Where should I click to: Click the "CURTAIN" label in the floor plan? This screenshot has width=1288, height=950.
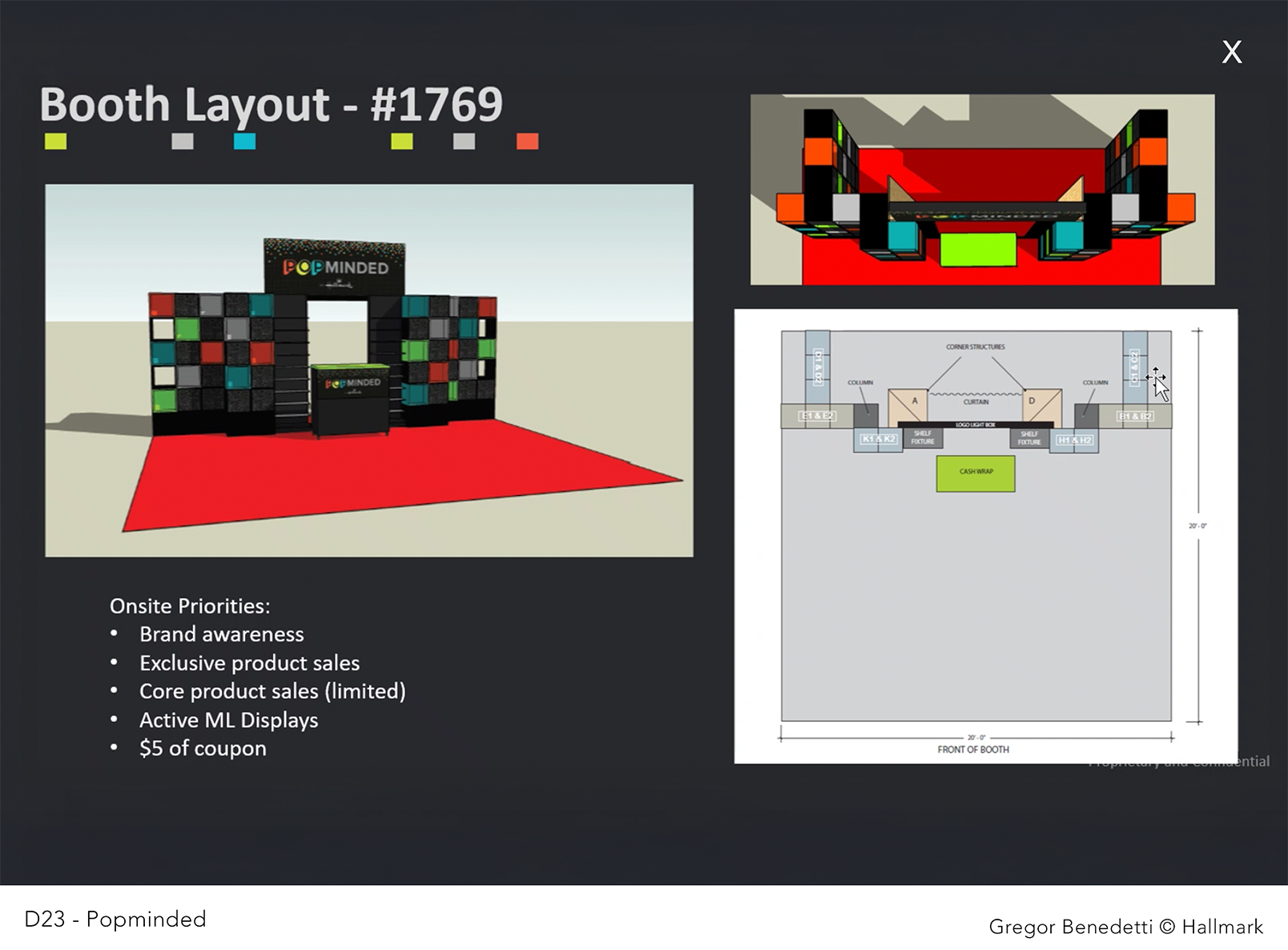click(x=976, y=402)
